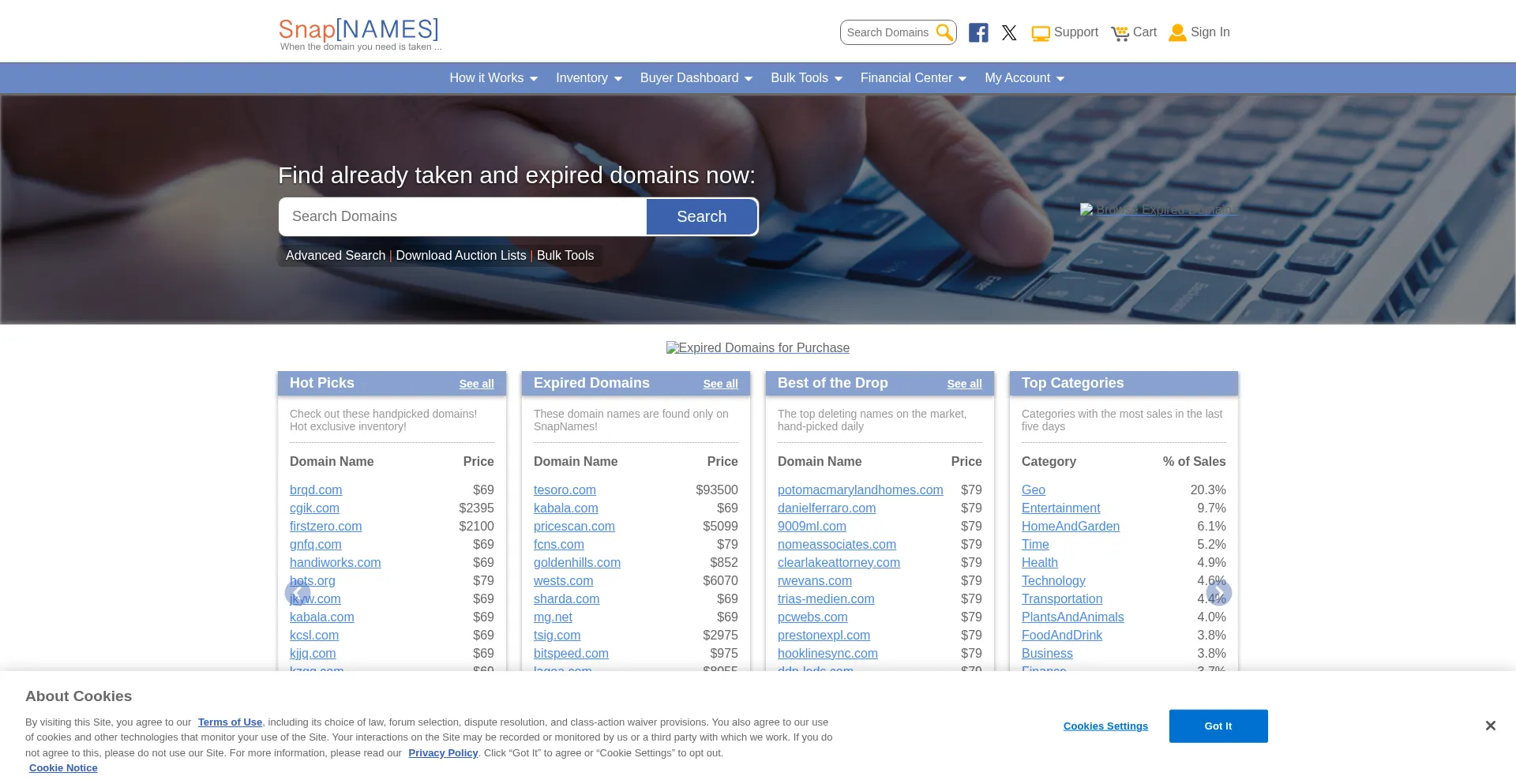This screenshot has height=784, width=1516.
Task: Open the SnapNames logo home link
Action: [x=358, y=33]
